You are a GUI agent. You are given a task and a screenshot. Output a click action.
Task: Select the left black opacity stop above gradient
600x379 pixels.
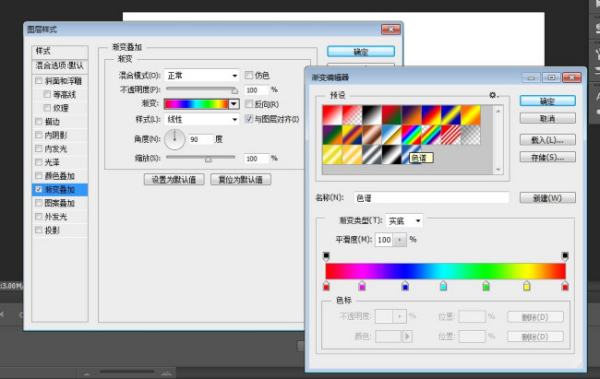coord(326,256)
